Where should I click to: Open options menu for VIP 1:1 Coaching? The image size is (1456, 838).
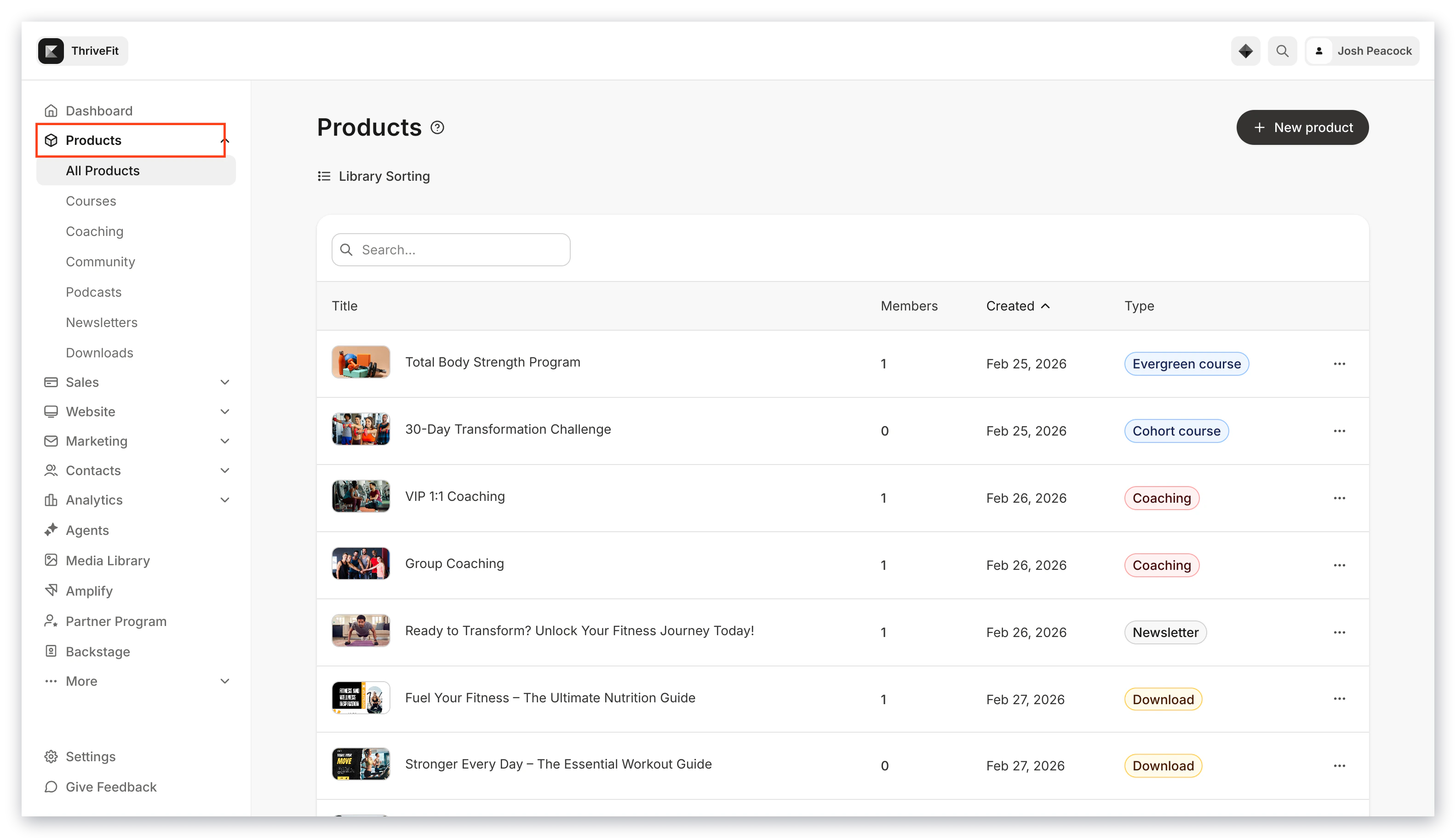[1339, 498]
